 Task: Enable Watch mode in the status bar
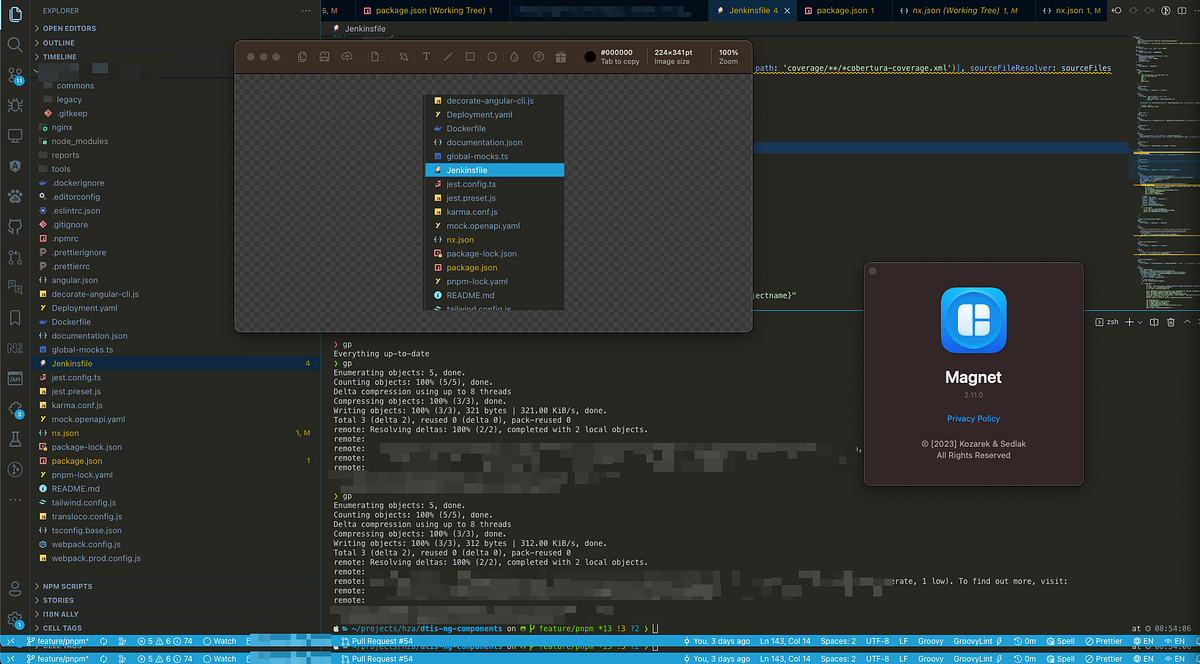click(x=218, y=641)
